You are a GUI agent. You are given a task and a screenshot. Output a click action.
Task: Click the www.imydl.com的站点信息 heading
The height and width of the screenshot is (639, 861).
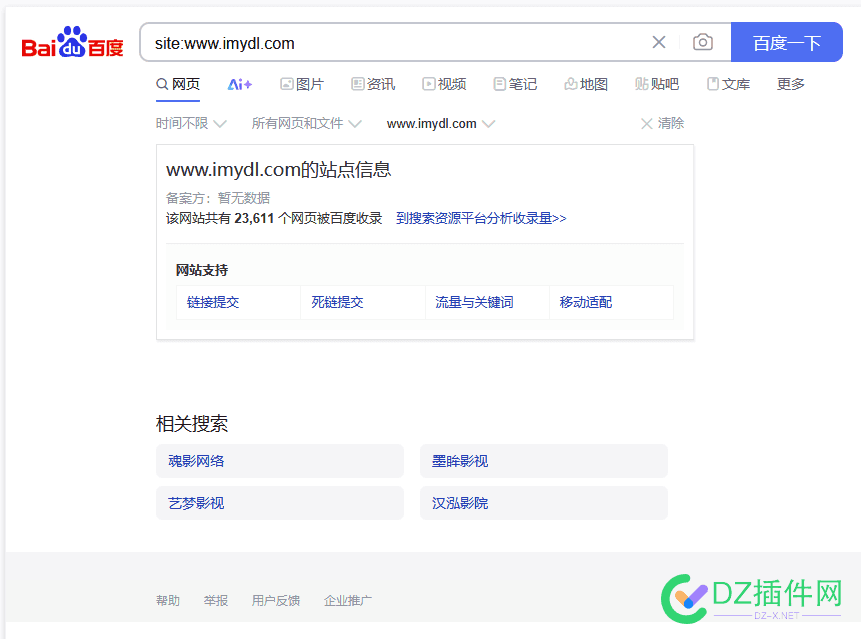click(278, 170)
